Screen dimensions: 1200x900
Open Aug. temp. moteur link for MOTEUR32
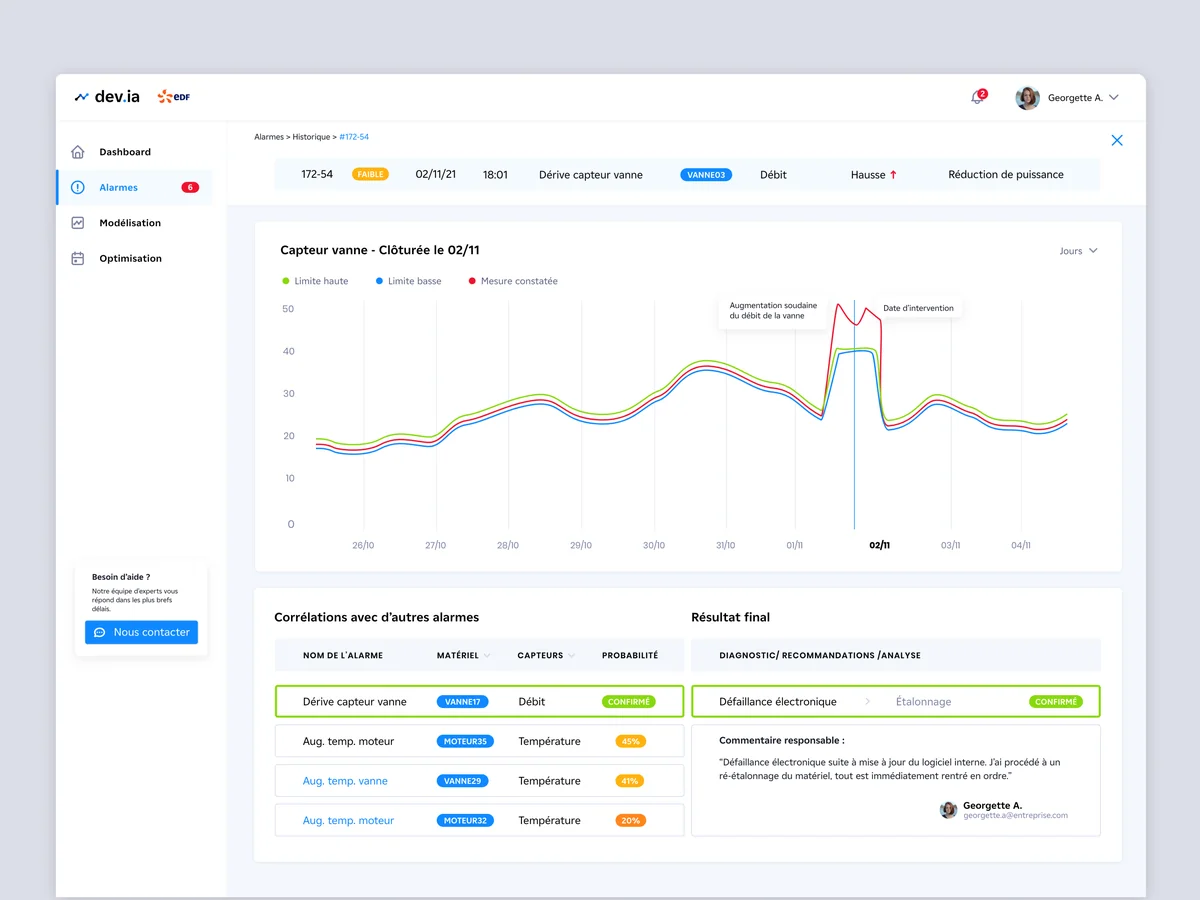(348, 820)
